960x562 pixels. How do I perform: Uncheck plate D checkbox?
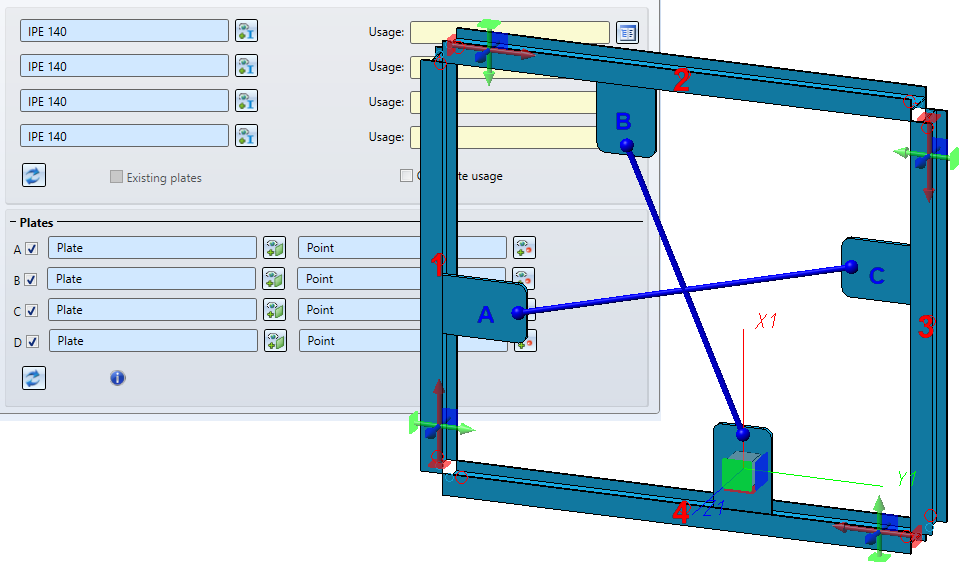pos(32,342)
